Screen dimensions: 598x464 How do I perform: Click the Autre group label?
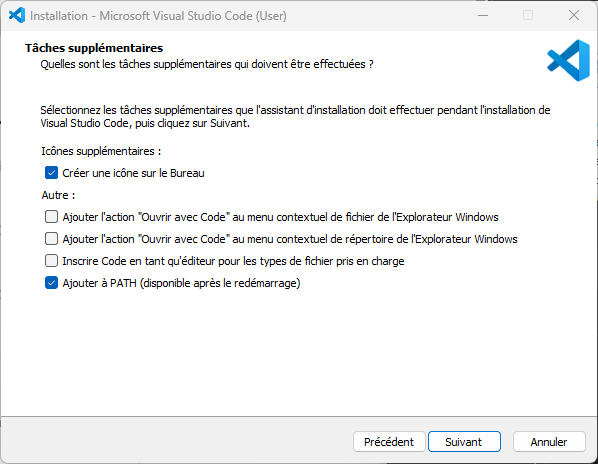[58, 195]
